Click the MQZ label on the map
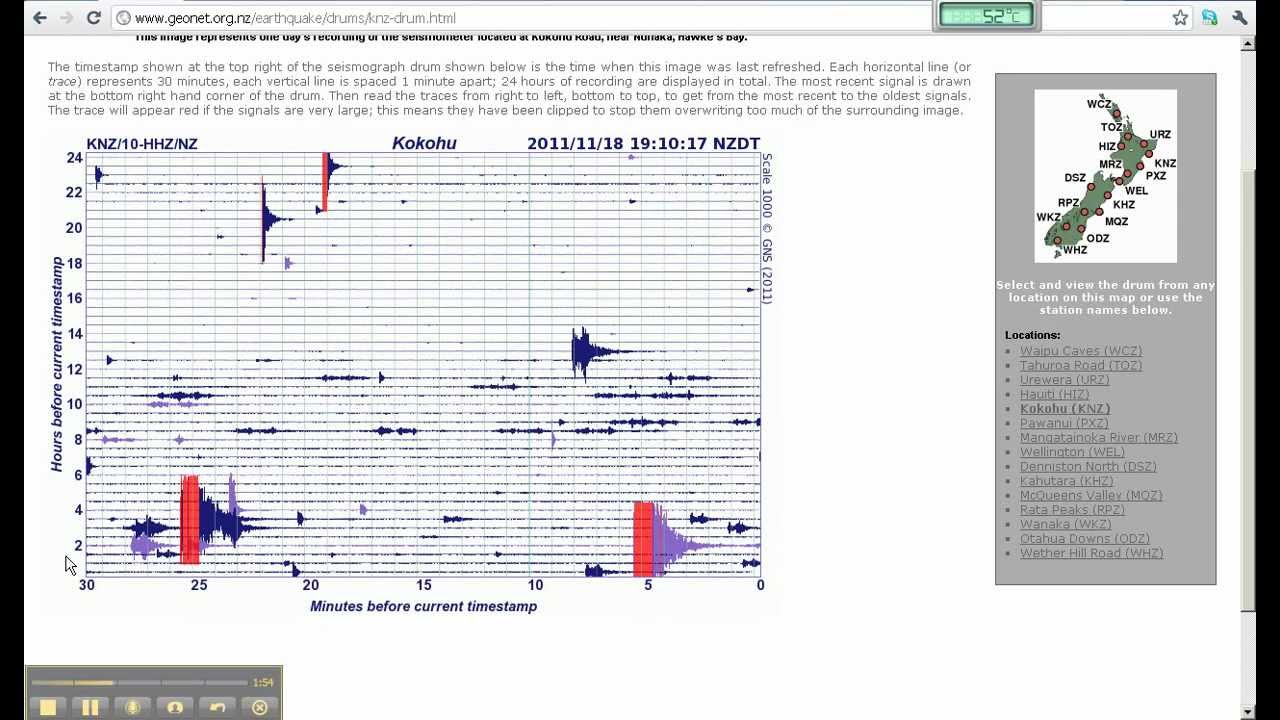The height and width of the screenshot is (720, 1280). pyautogui.click(x=1116, y=222)
